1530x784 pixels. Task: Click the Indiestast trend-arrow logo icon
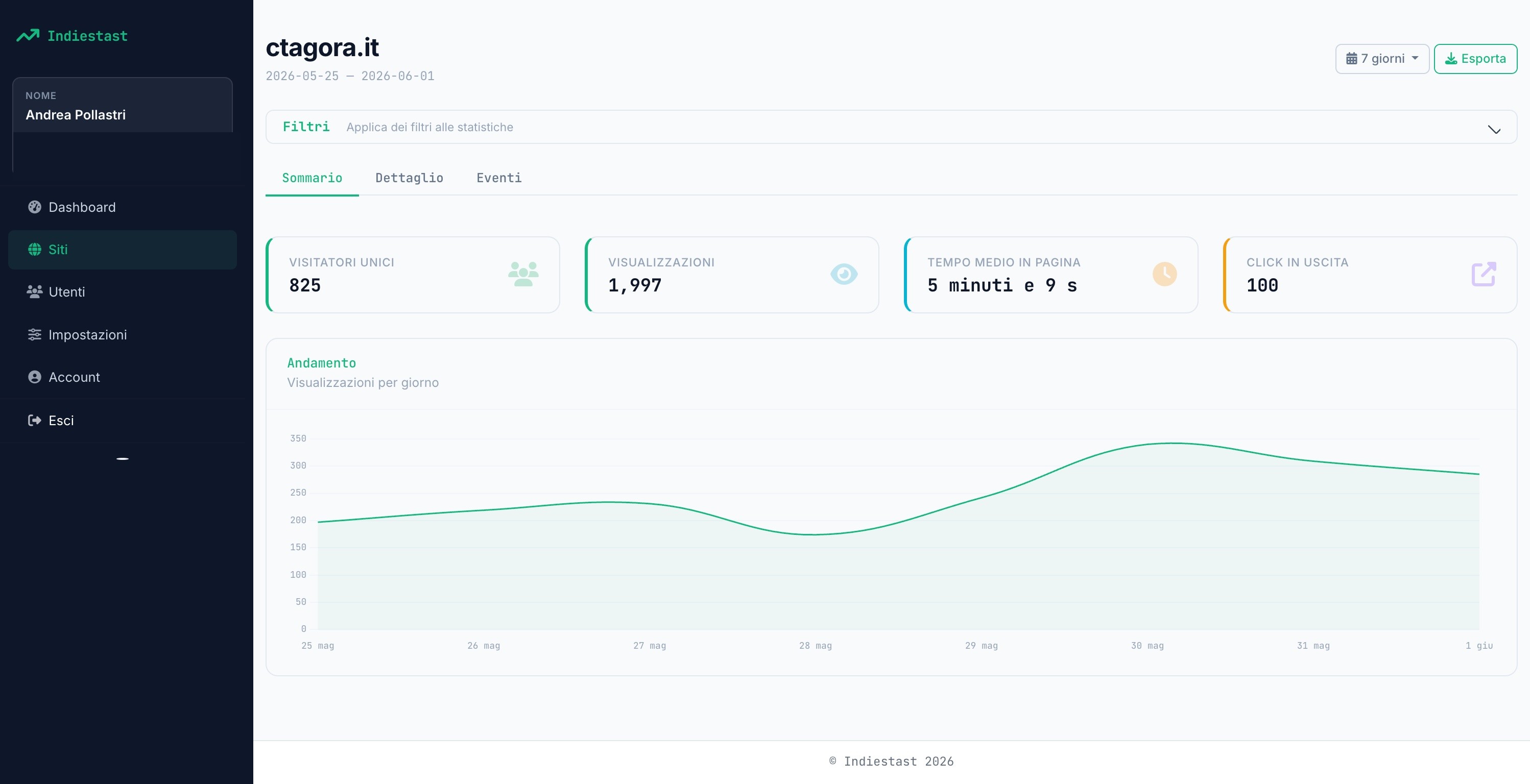click(x=28, y=36)
